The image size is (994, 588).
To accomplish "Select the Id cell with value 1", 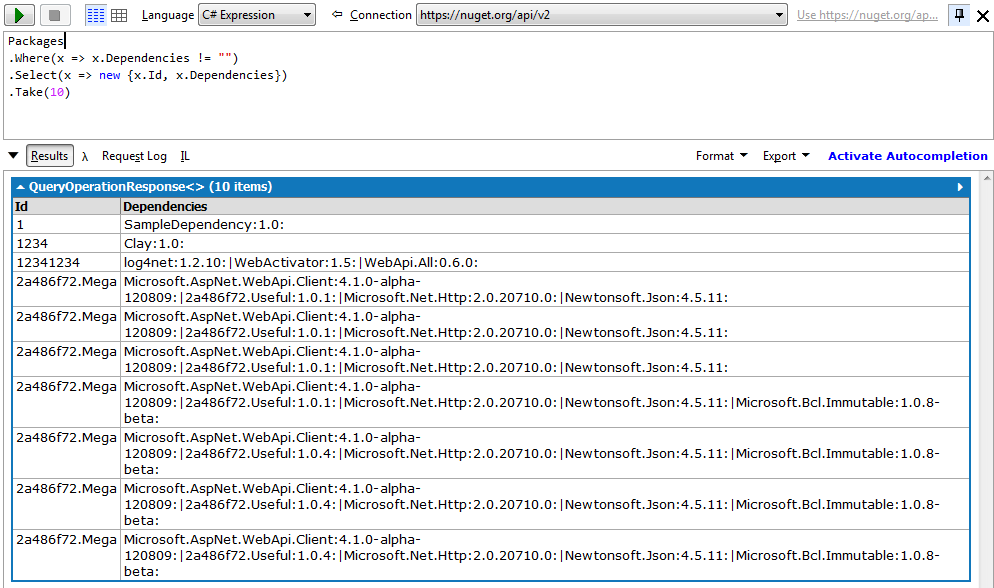I will pos(67,224).
